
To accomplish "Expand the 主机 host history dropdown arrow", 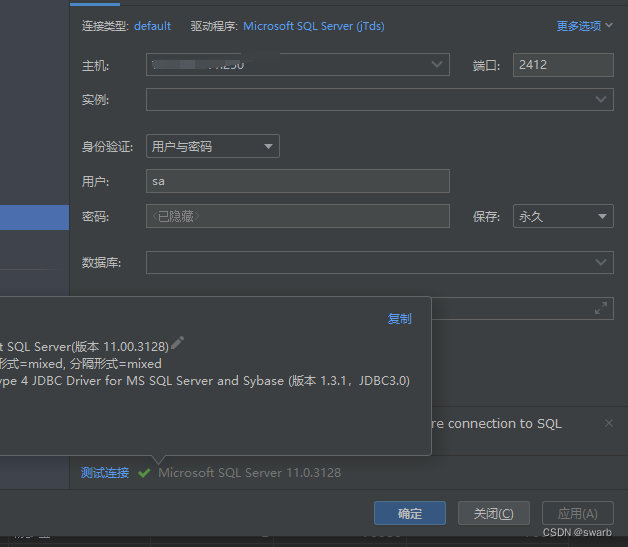I will tap(437, 64).
